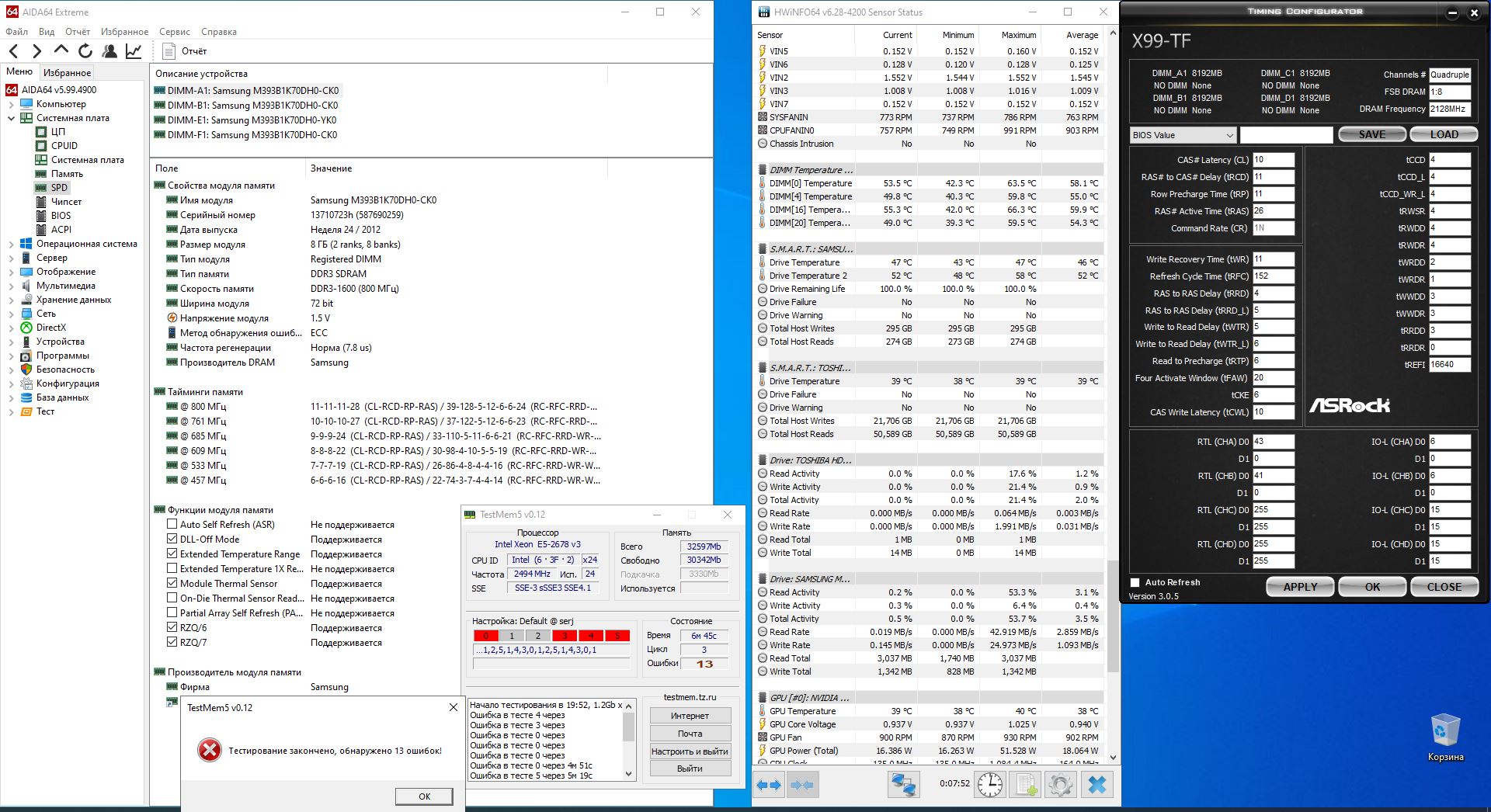The height and width of the screenshot is (812, 1491).
Task: Go back in AIDA64 navigation
Action: [14, 51]
